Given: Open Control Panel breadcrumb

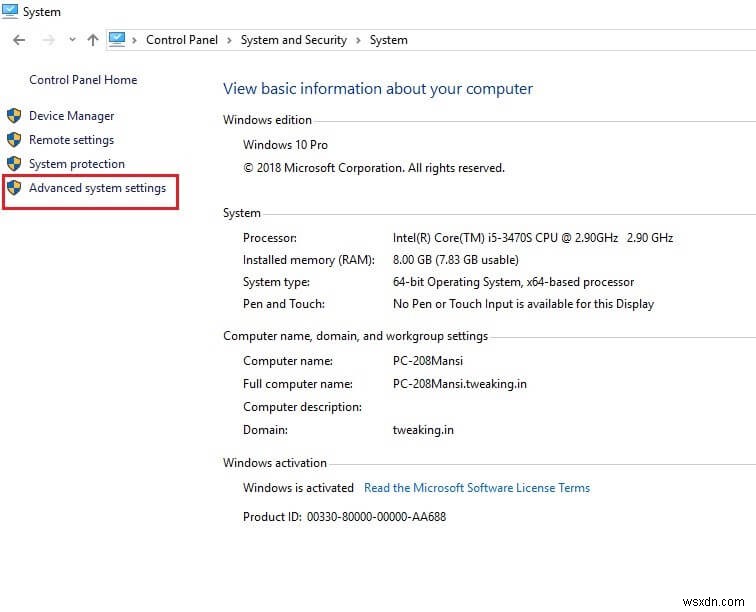Looking at the screenshot, I should point(182,40).
